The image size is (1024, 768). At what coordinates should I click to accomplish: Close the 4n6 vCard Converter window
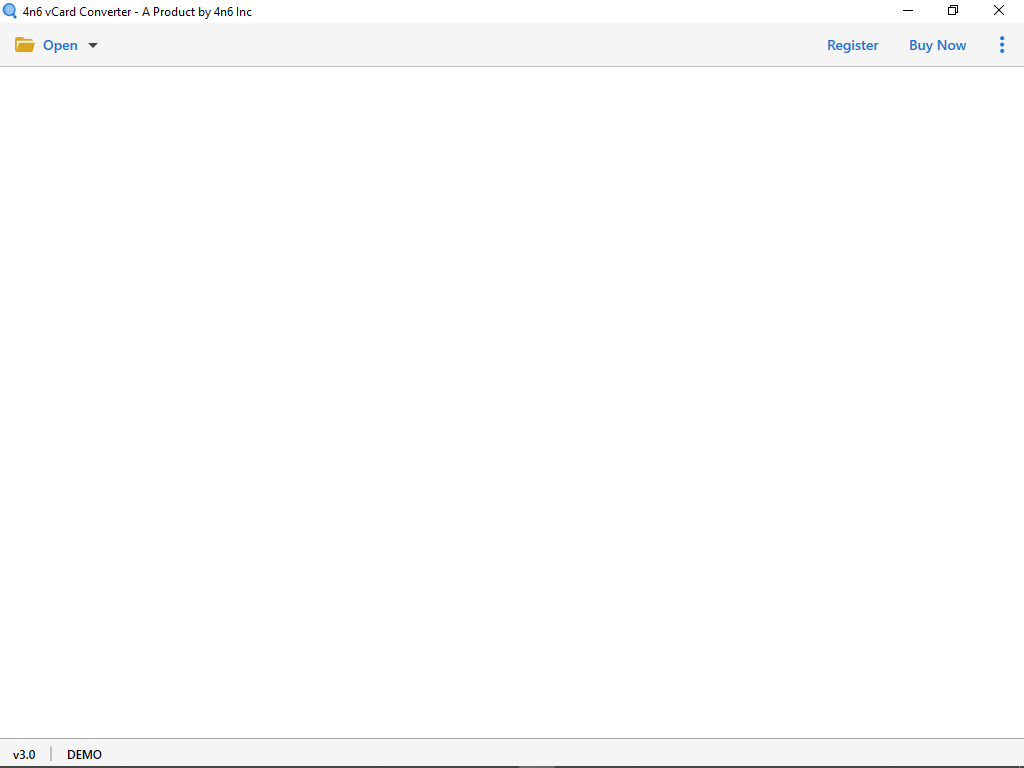(999, 10)
